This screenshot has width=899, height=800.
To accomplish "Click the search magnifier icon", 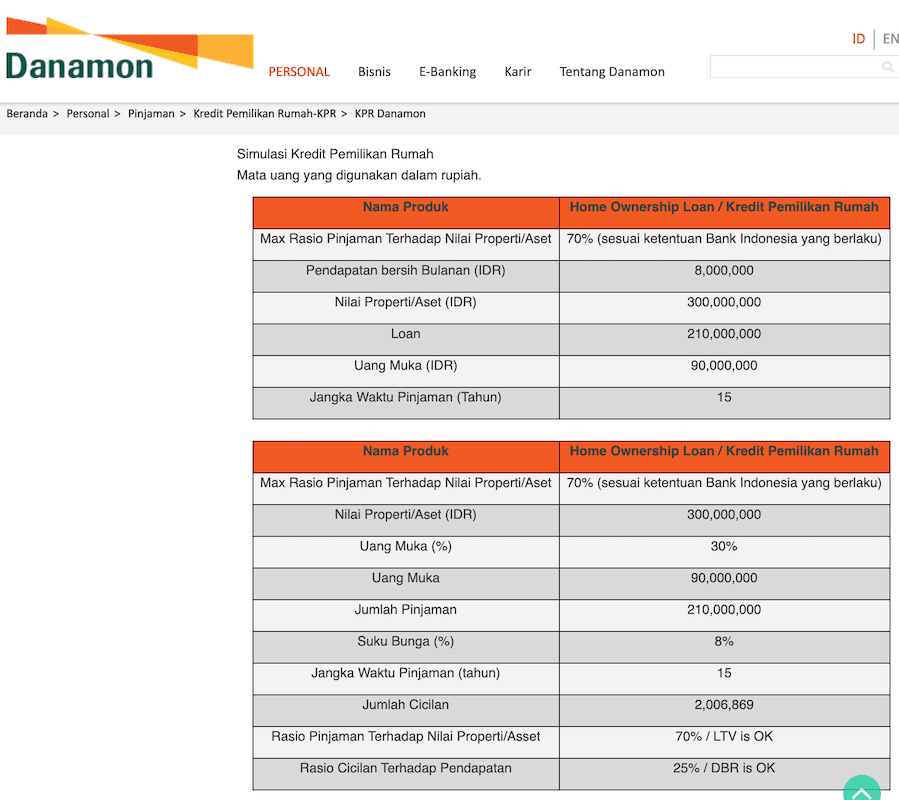I will [888, 66].
